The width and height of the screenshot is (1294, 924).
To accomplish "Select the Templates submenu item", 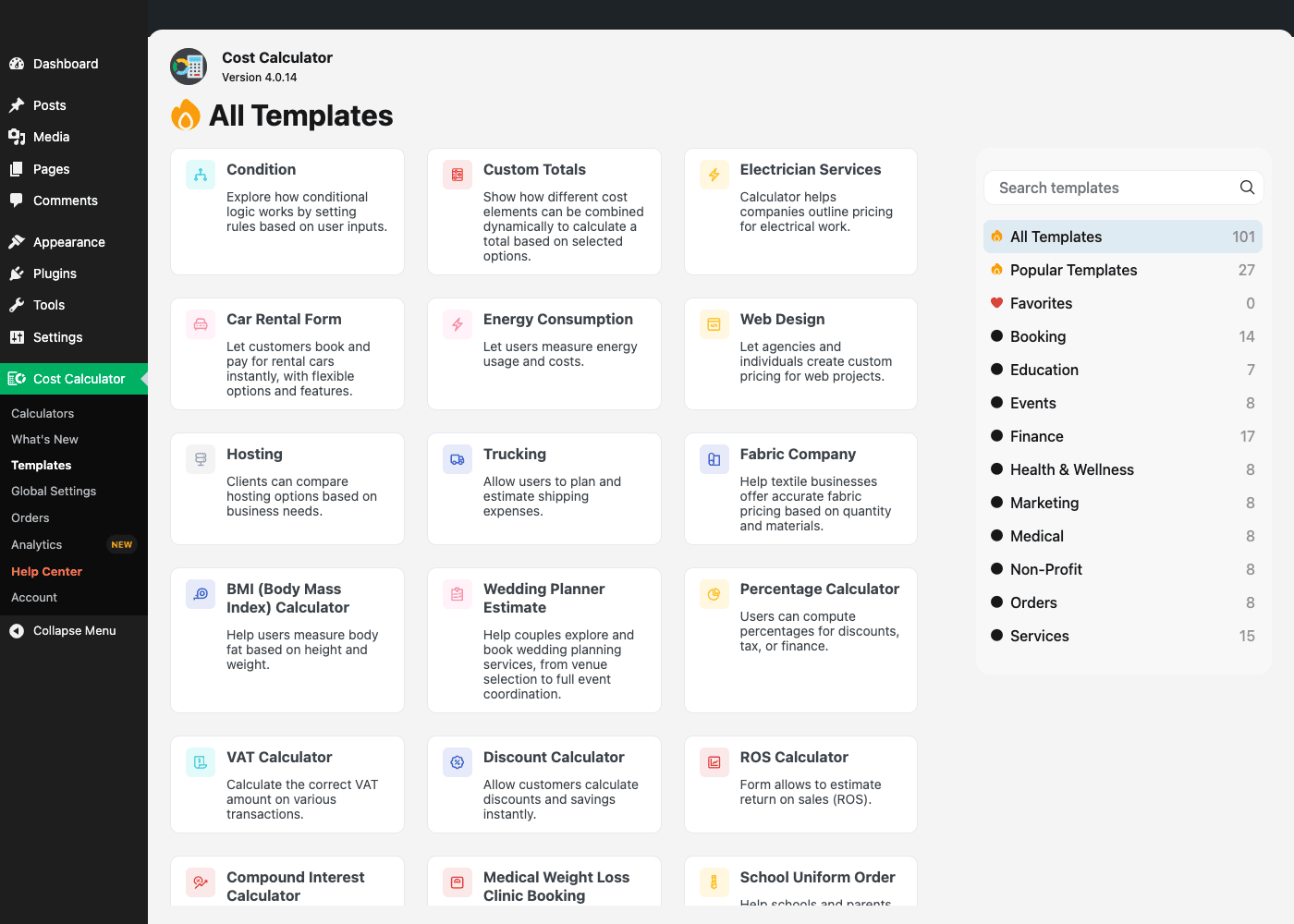I will (x=42, y=465).
